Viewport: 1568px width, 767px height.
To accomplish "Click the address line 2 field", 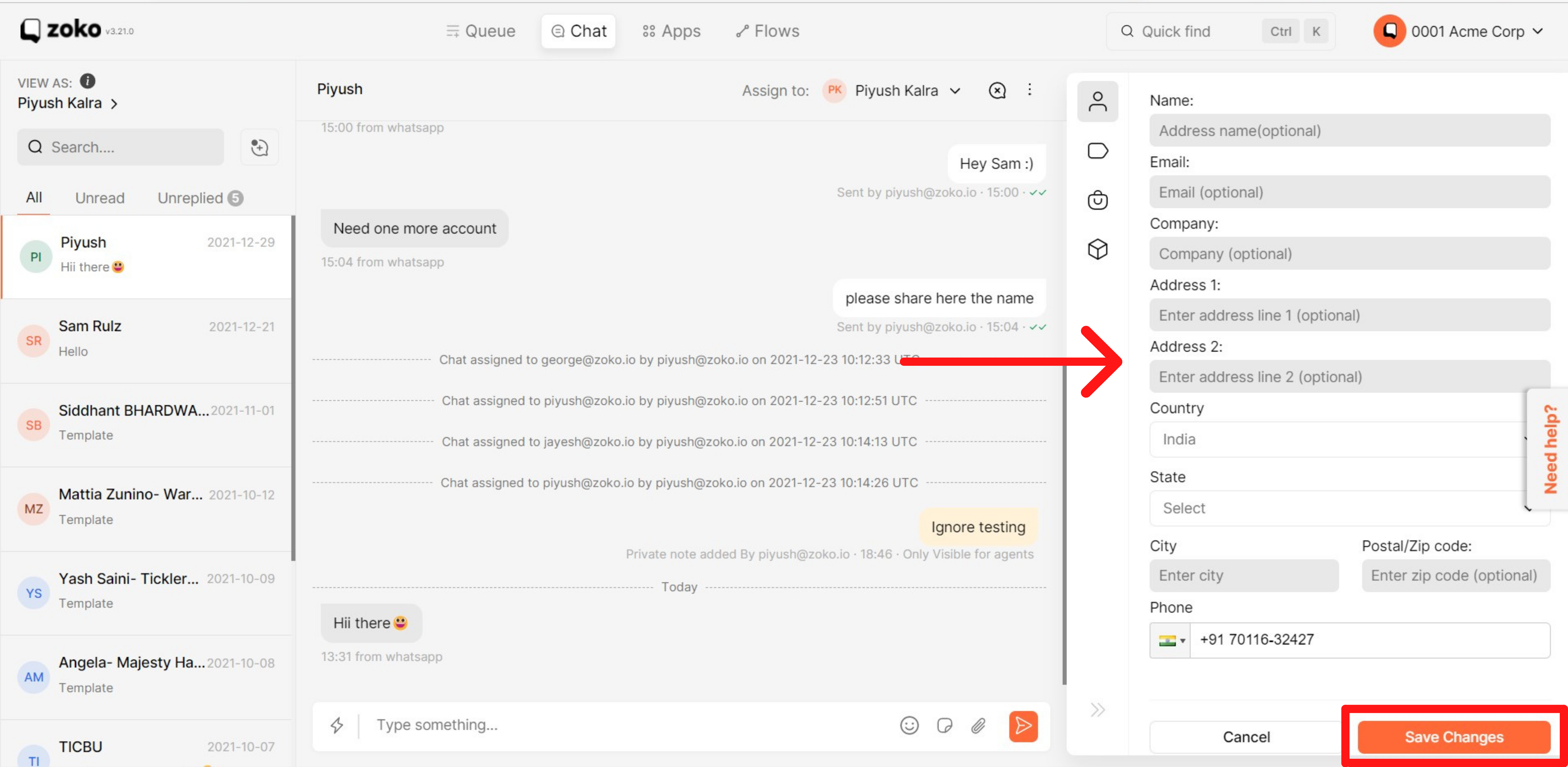I will pos(1349,376).
